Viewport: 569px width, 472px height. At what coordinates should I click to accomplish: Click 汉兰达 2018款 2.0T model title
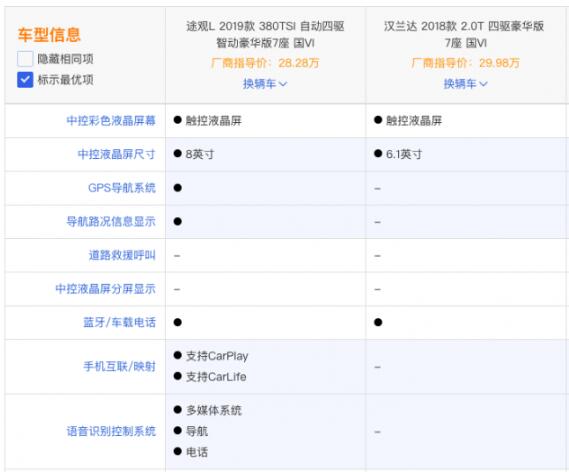point(464,34)
